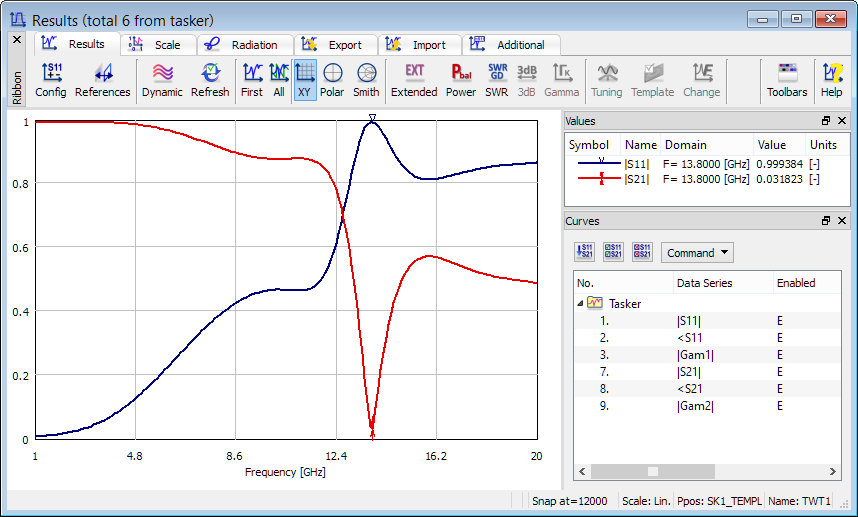The width and height of the screenshot is (858, 517).
Task: Select the |Gam2| data series row
Action: pyautogui.click(x=708, y=405)
